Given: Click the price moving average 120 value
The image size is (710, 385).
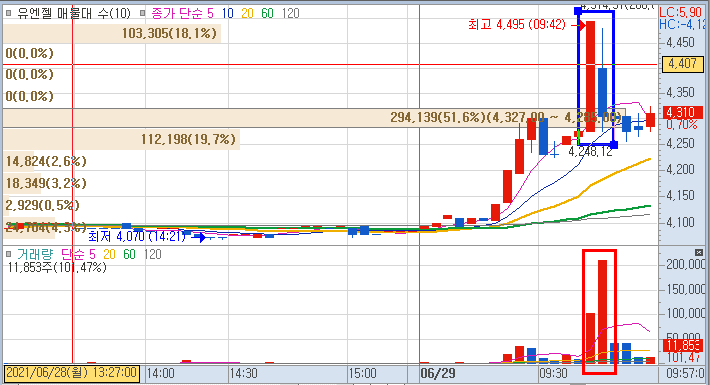Looking at the screenshot, I should (x=290, y=13).
